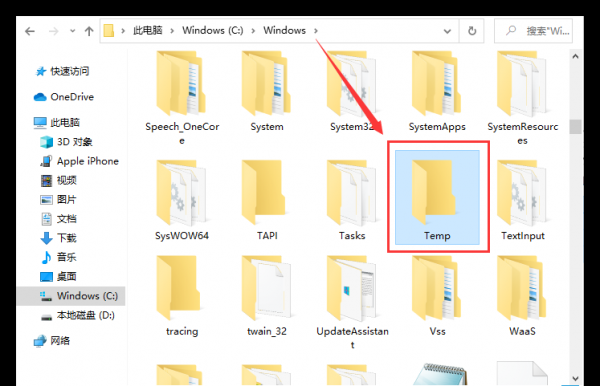Click the search magnifier icon
The height and width of the screenshot is (386, 600).
(x=511, y=30)
